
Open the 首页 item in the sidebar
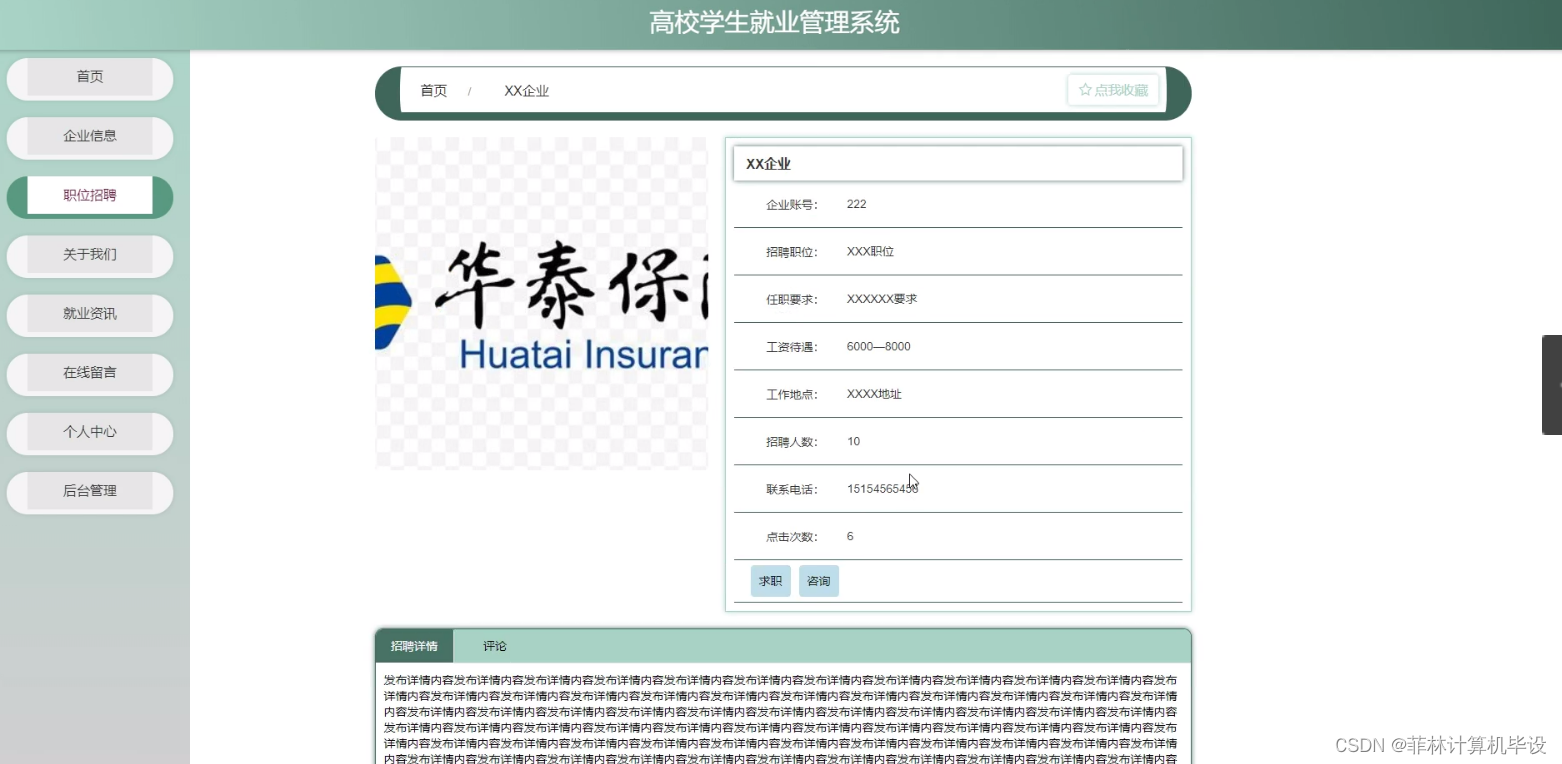(89, 76)
